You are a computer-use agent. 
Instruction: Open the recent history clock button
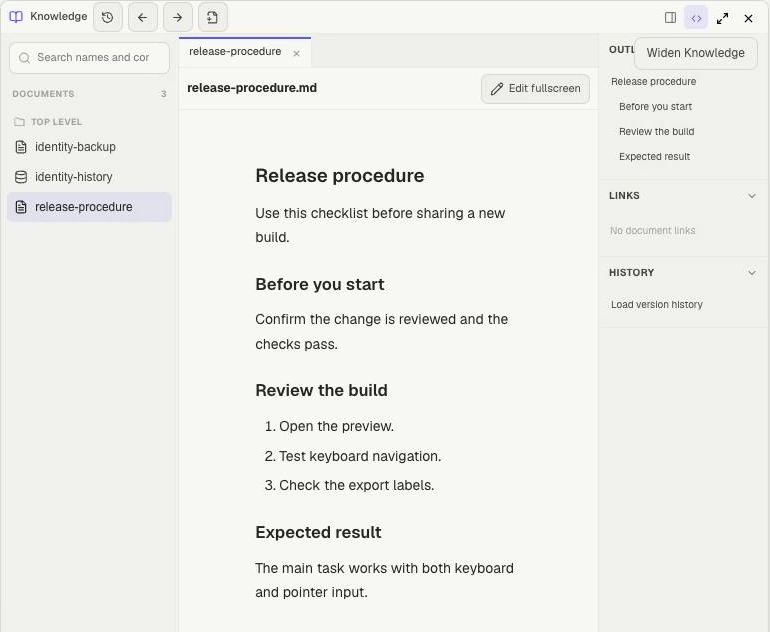(108, 18)
